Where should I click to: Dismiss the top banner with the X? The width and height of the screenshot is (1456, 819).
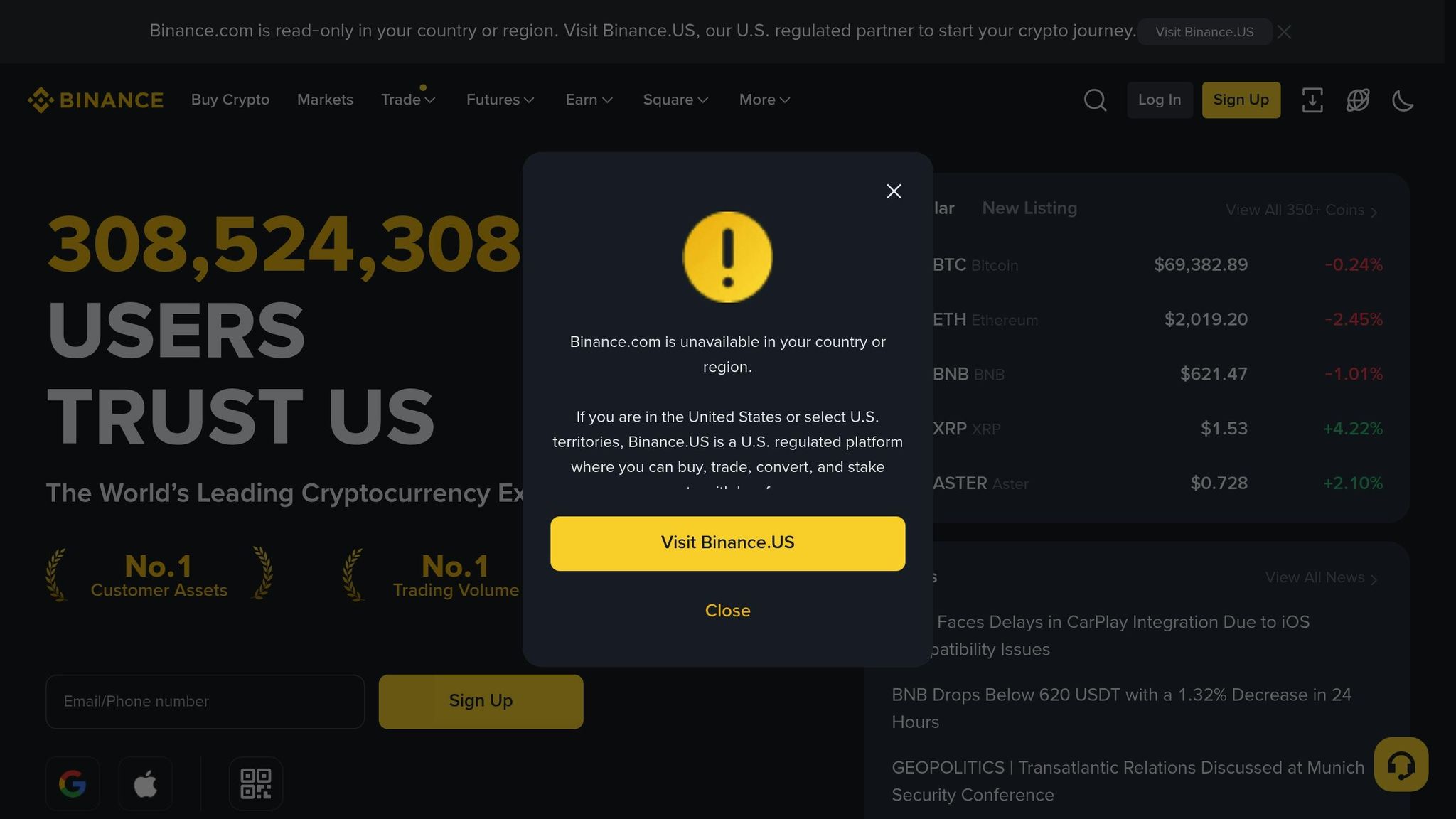(x=1284, y=31)
